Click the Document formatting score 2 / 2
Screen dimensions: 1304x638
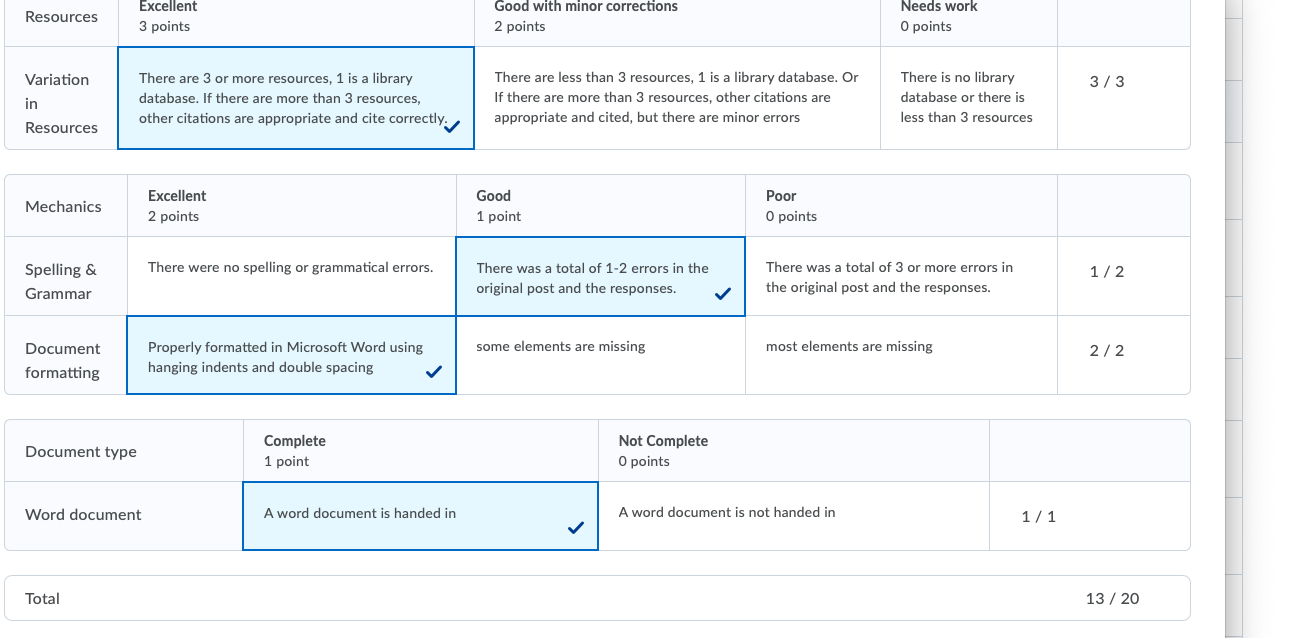click(1107, 351)
